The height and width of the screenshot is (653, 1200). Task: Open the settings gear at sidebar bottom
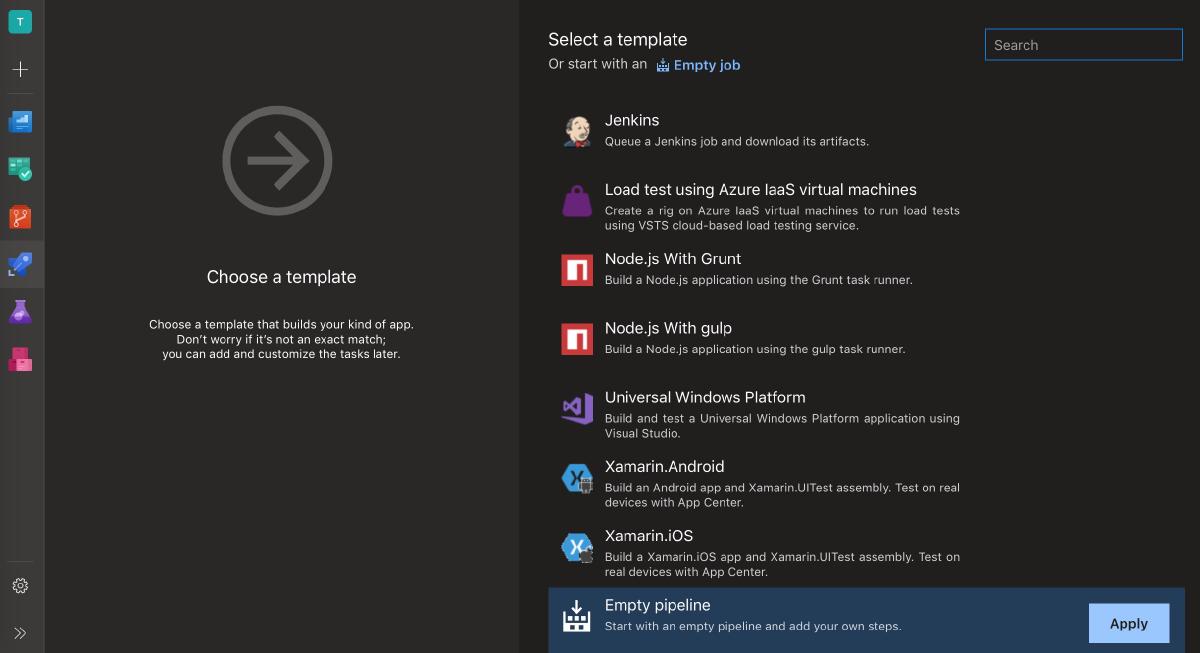pos(21,586)
